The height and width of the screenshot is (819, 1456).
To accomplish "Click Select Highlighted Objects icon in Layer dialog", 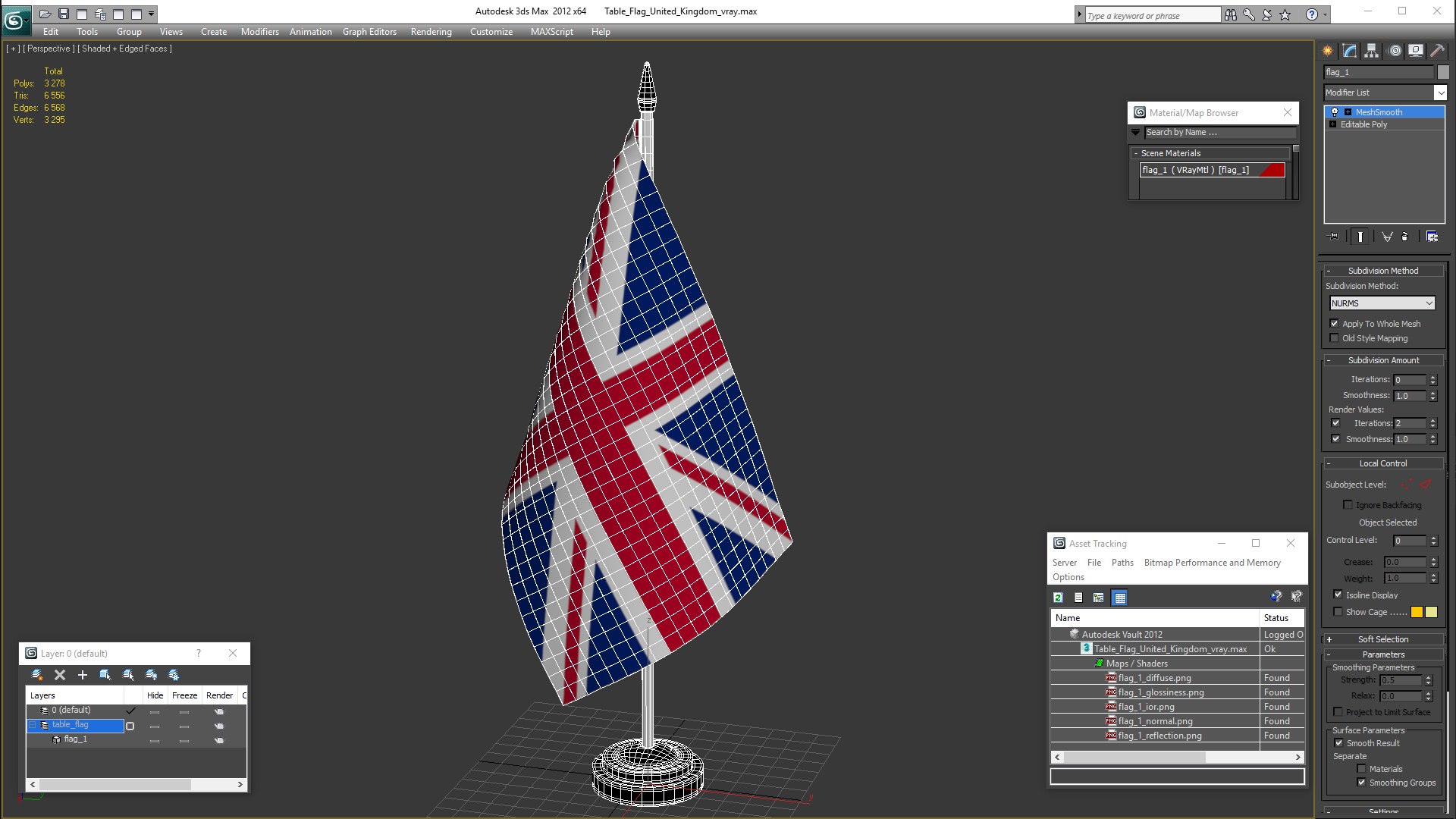I will tap(105, 675).
